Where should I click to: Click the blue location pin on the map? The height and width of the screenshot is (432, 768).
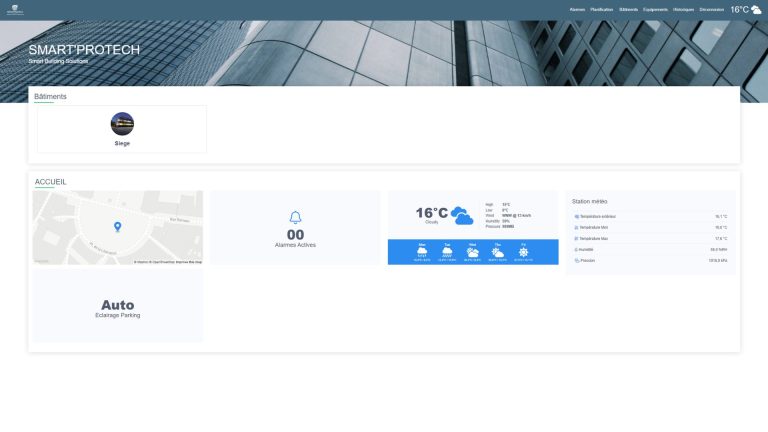118,227
